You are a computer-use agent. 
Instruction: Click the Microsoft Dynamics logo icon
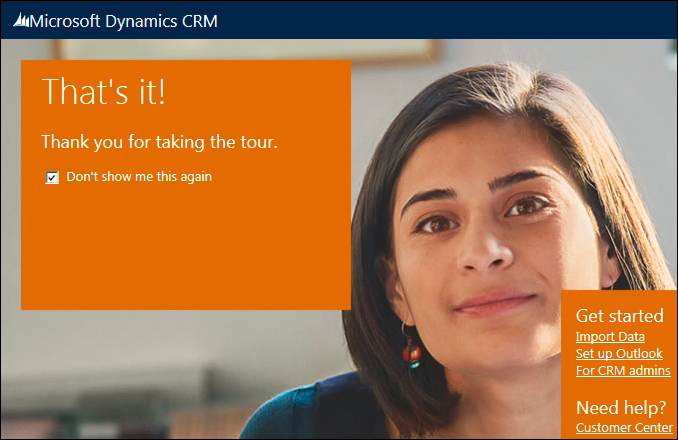click(x=21, y=21)
